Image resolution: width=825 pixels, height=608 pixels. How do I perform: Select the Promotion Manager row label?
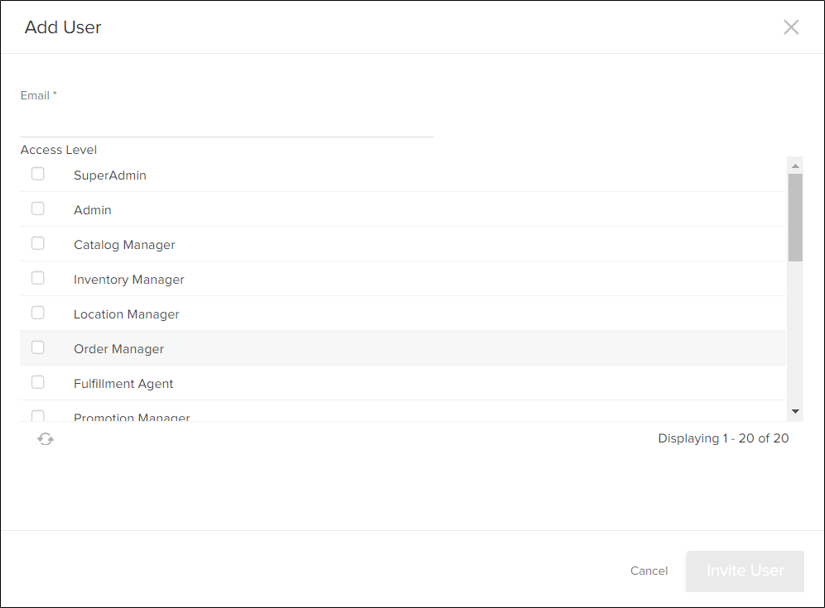pos(131,417)
